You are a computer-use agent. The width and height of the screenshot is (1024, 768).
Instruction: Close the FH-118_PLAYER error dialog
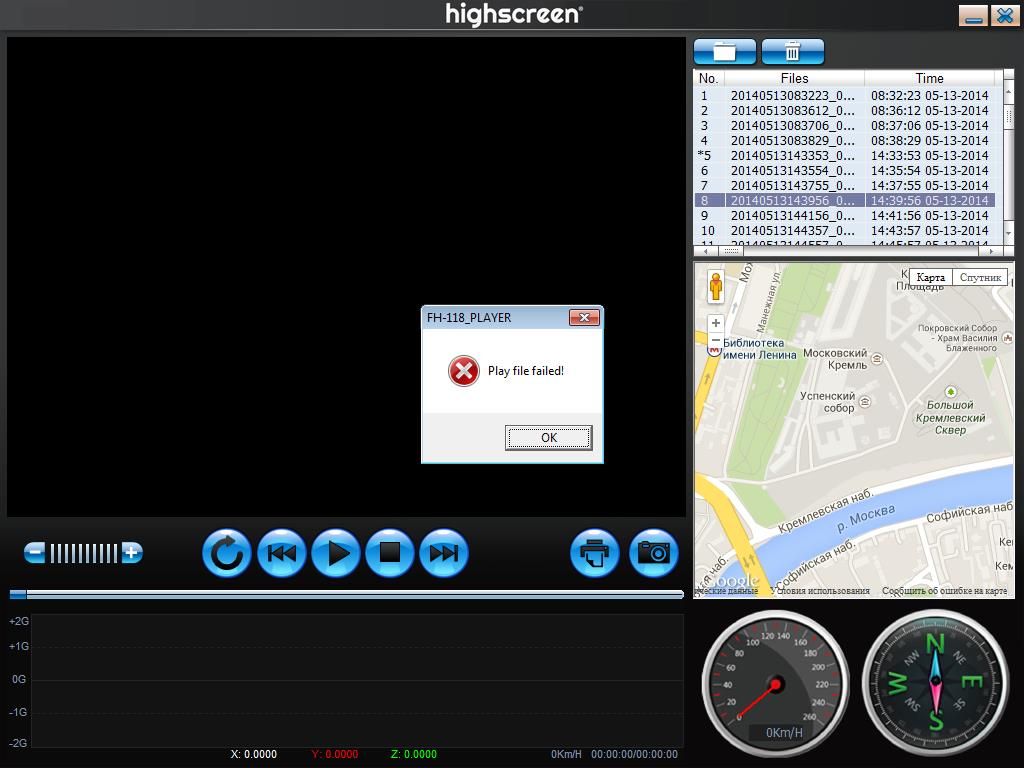click(584, 317)
